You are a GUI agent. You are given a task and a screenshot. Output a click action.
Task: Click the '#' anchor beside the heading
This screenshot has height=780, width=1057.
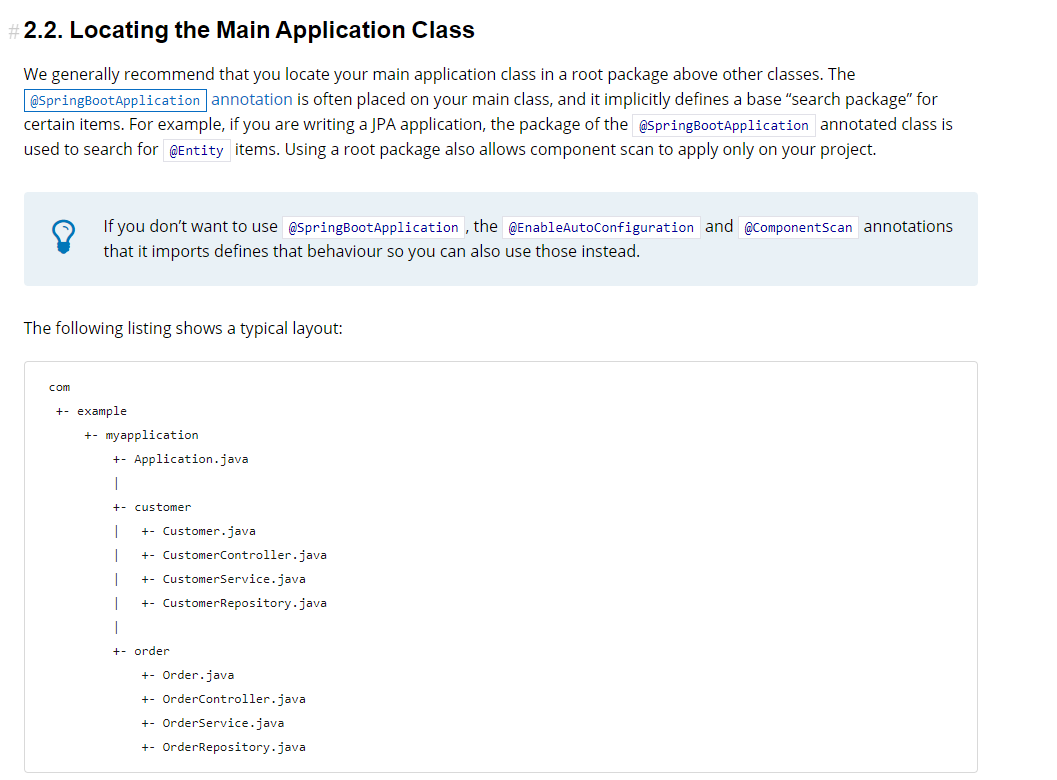[13, 32]
